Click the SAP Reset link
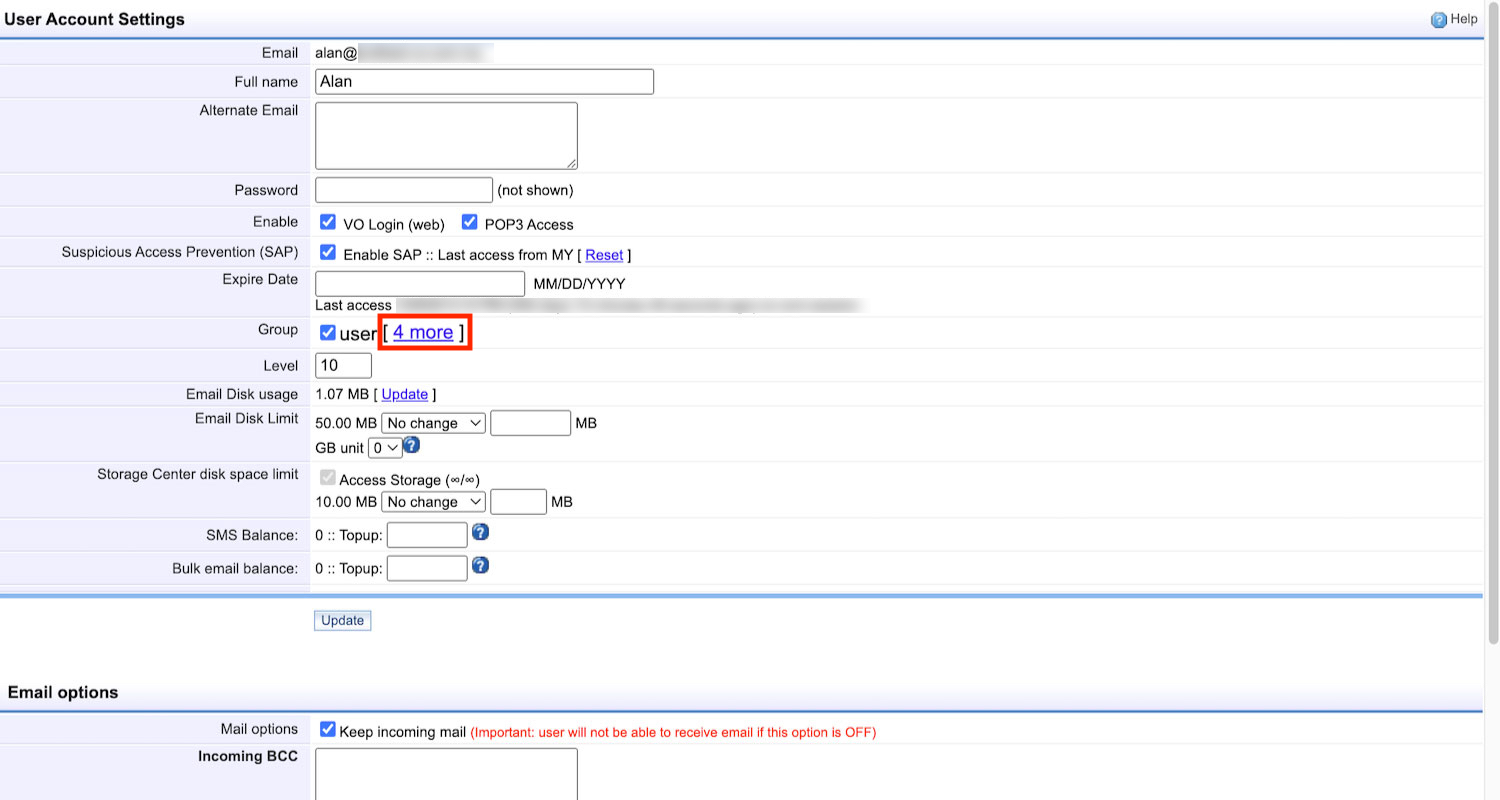The height and width of the screenshot is (800, 1500). [604, 255]
